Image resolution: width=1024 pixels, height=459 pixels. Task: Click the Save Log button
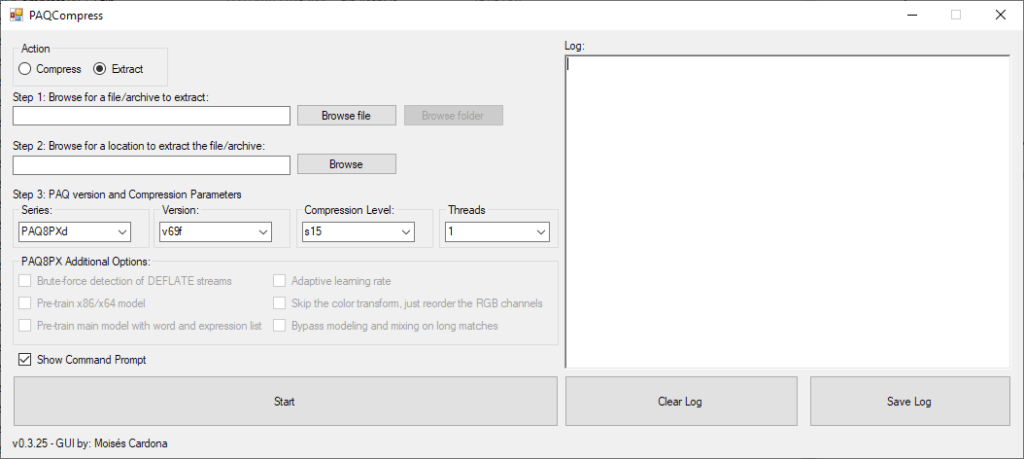(909, 401)
